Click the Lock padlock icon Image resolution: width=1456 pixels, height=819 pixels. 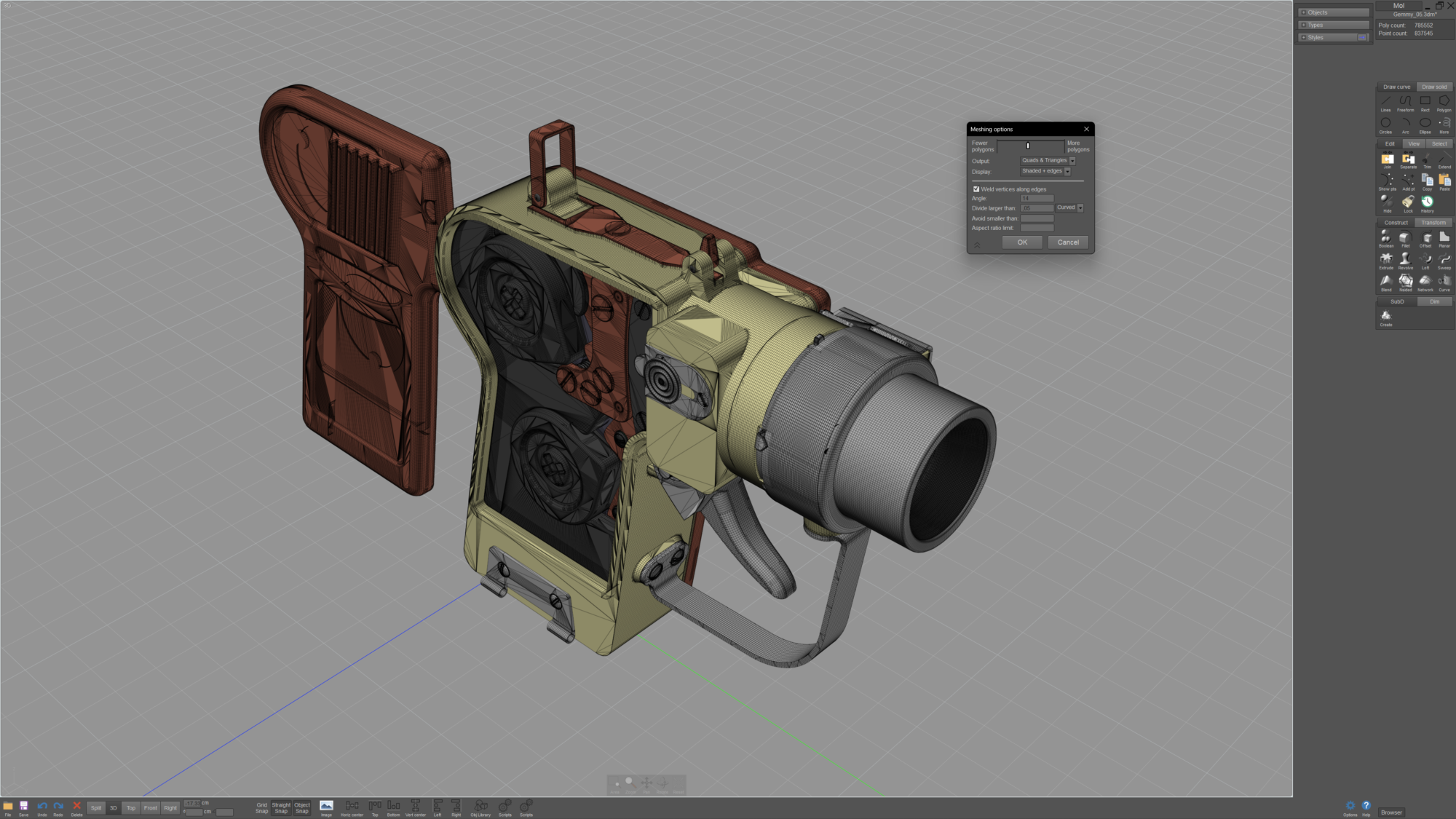pos(1407,202)
